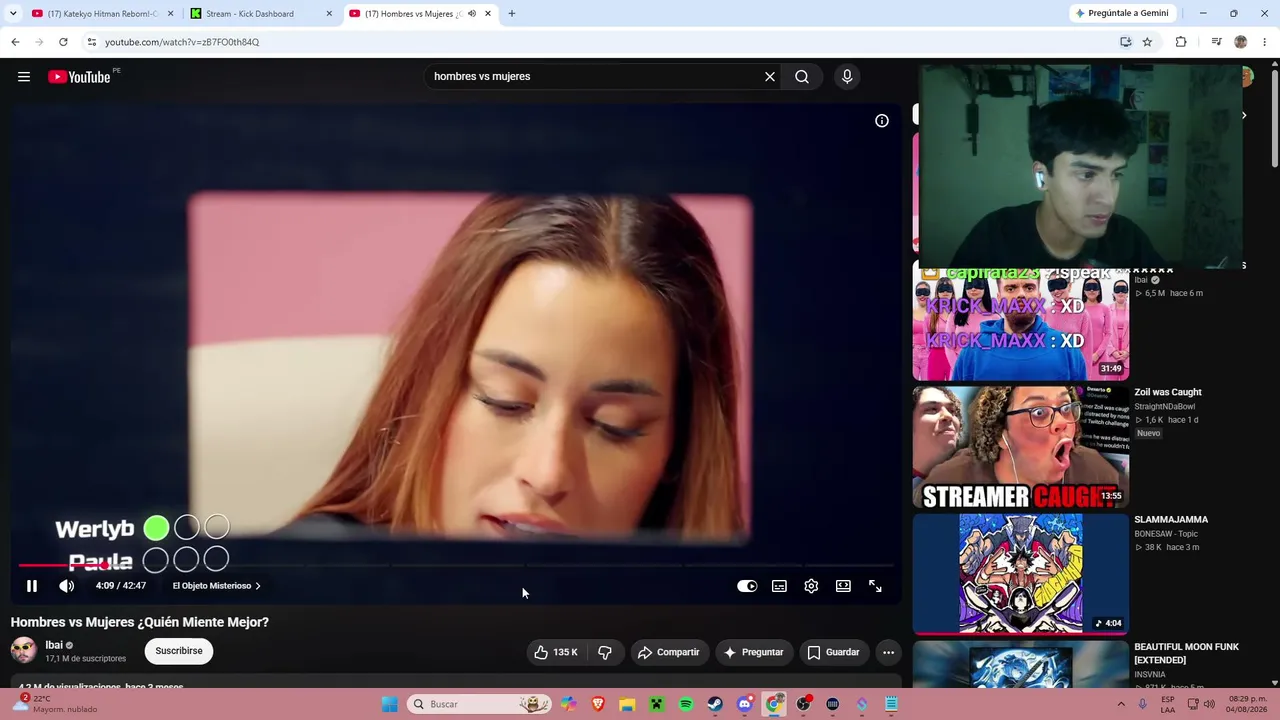This screenshot has width=1280, height=720.
Task: Click the magnifier search button
Action: pos(802,77)
